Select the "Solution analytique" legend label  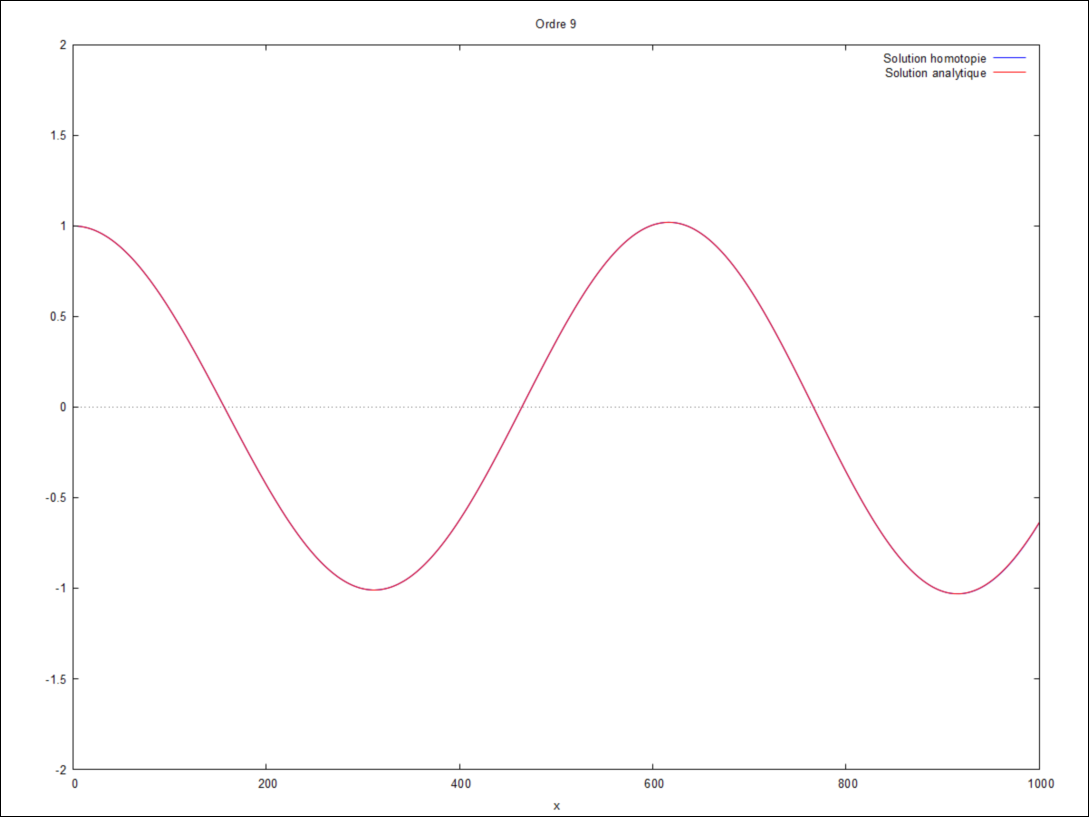pyautogui.click(x=935, y=73)
